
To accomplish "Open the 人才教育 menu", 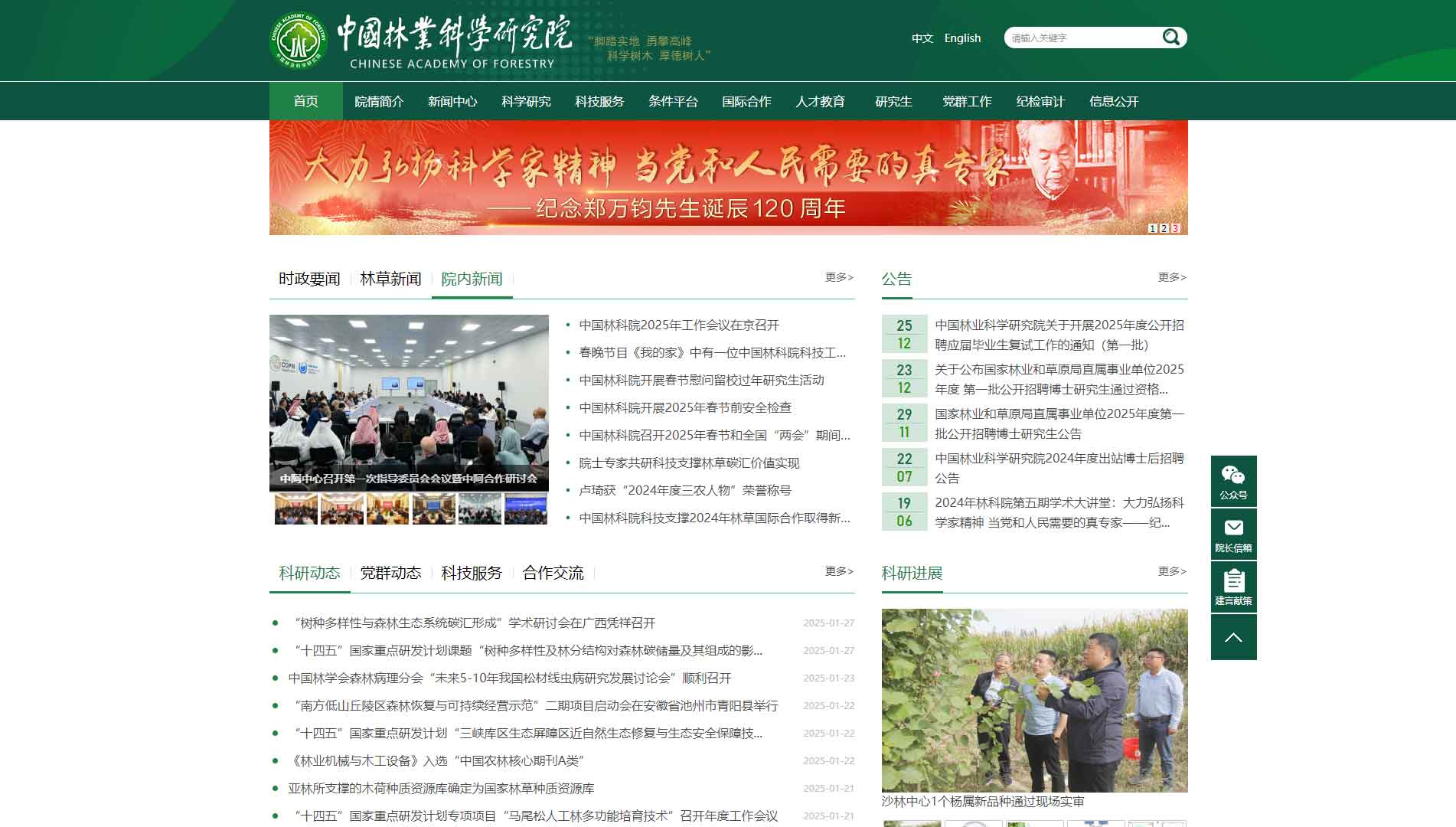I will 820,101.
